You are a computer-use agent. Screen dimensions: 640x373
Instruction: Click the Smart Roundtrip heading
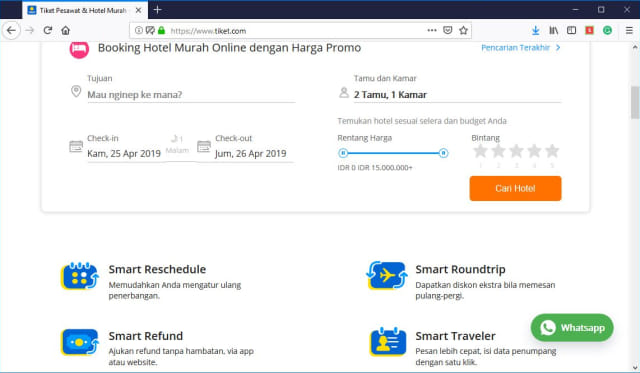point(460,269)
